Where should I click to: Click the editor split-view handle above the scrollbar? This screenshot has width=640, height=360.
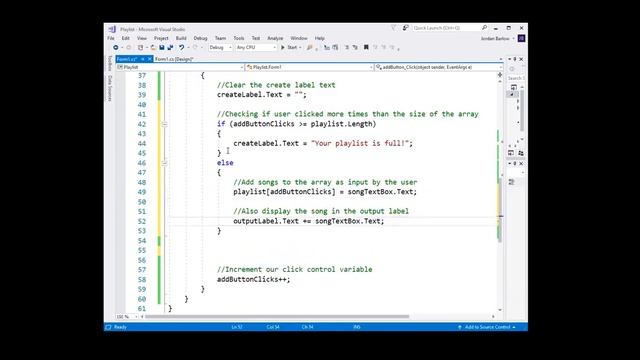click(500, 75)
